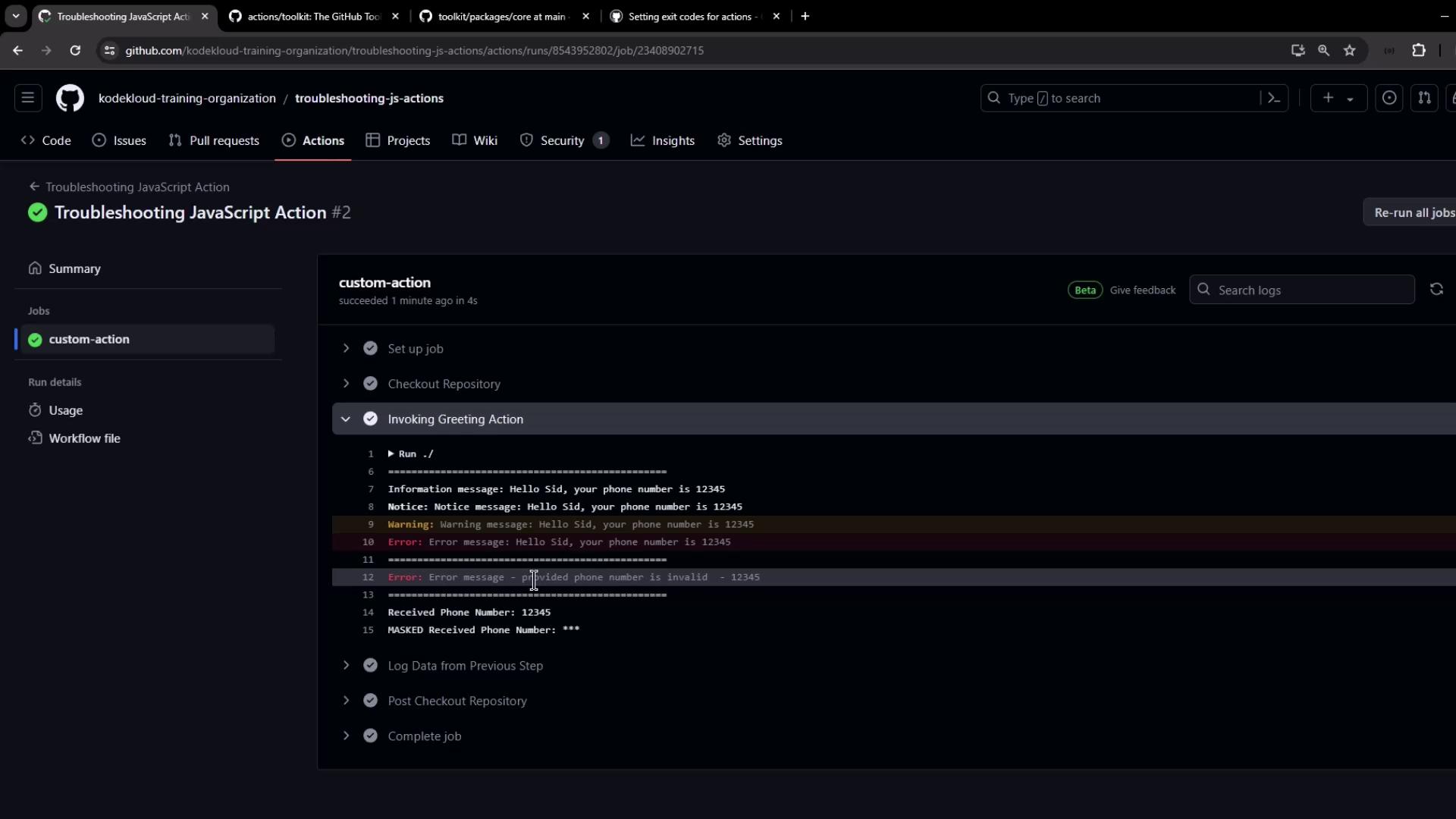Open the hamburger navigation menu

(28, 98)
